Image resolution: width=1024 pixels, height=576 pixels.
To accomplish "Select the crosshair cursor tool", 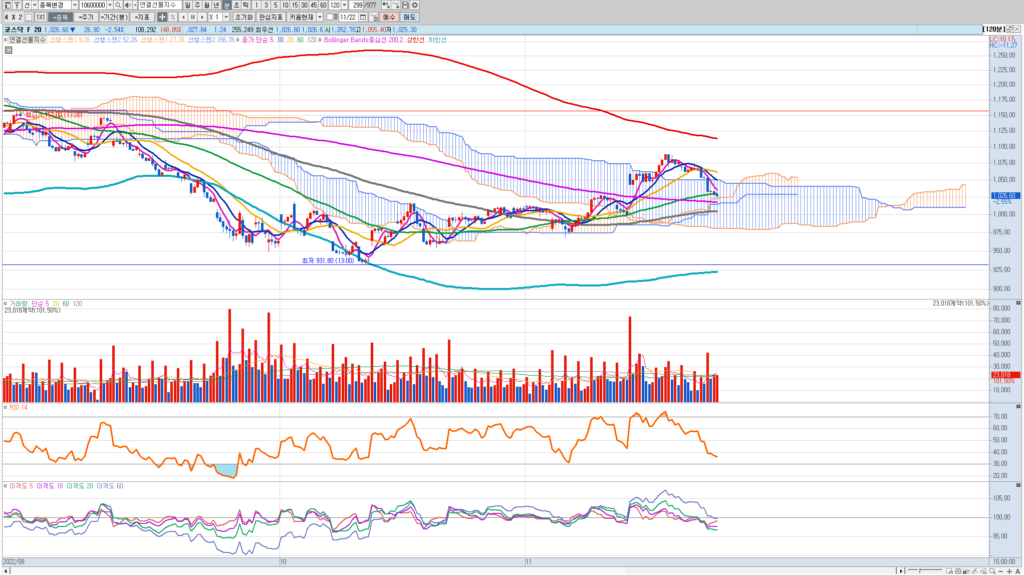I will (x=162, y=17).
